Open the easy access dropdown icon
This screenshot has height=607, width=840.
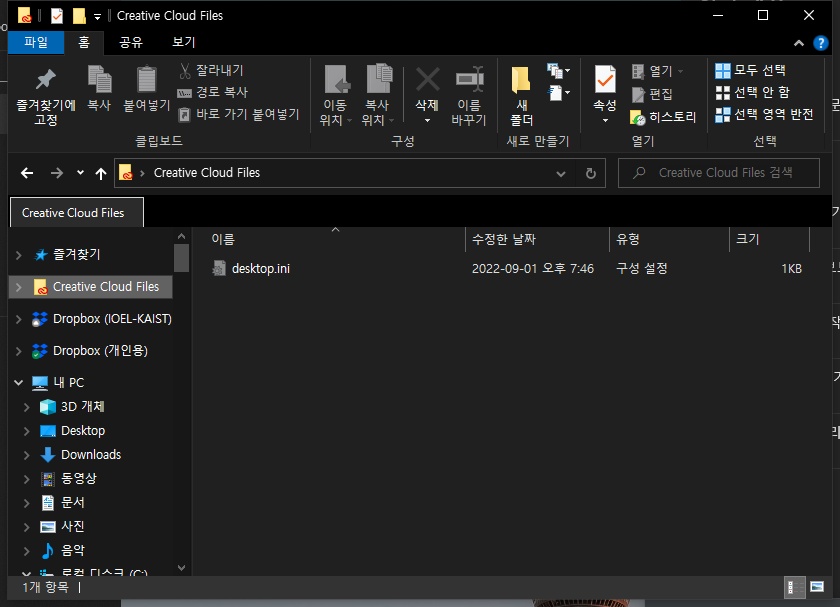point(558,93)
